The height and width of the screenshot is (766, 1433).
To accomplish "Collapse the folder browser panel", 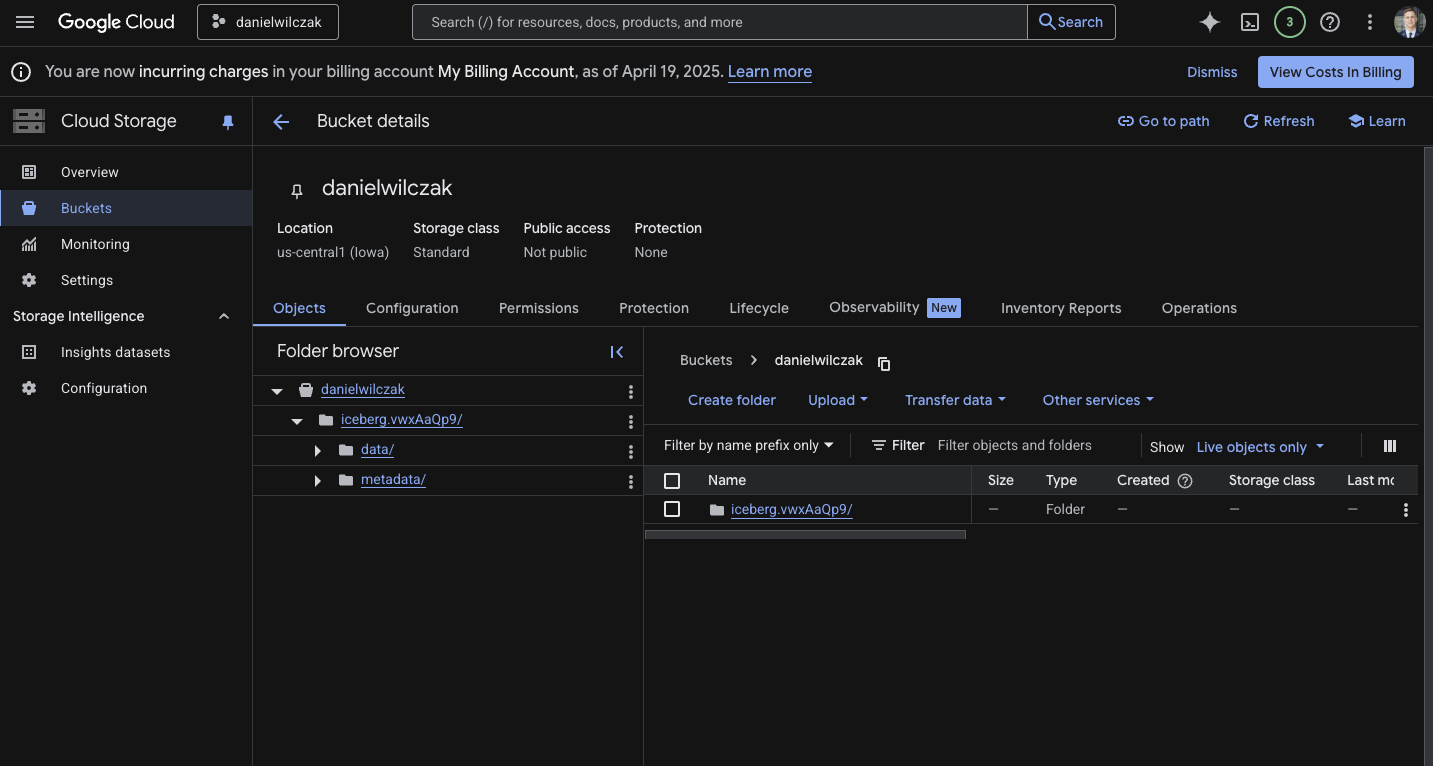I will (x=617, y=352).
